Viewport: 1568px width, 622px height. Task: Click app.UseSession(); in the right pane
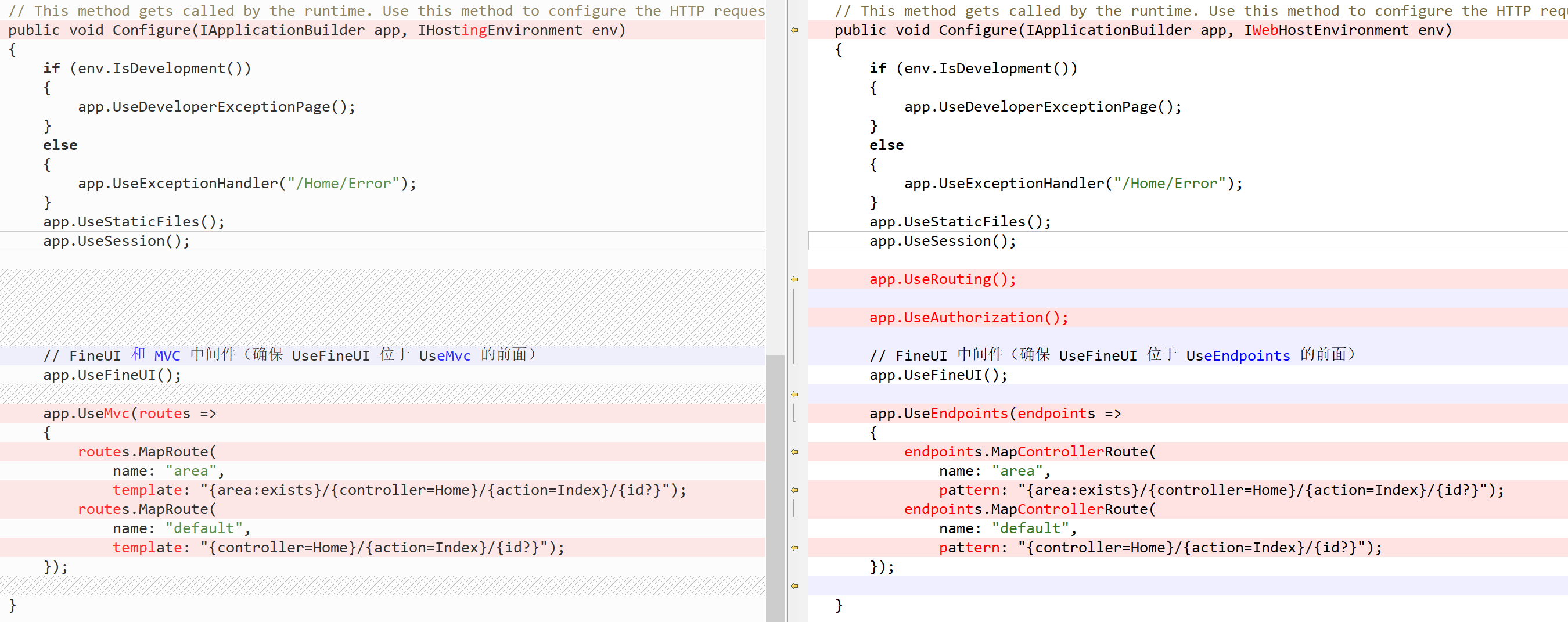[x=943, y=241]
